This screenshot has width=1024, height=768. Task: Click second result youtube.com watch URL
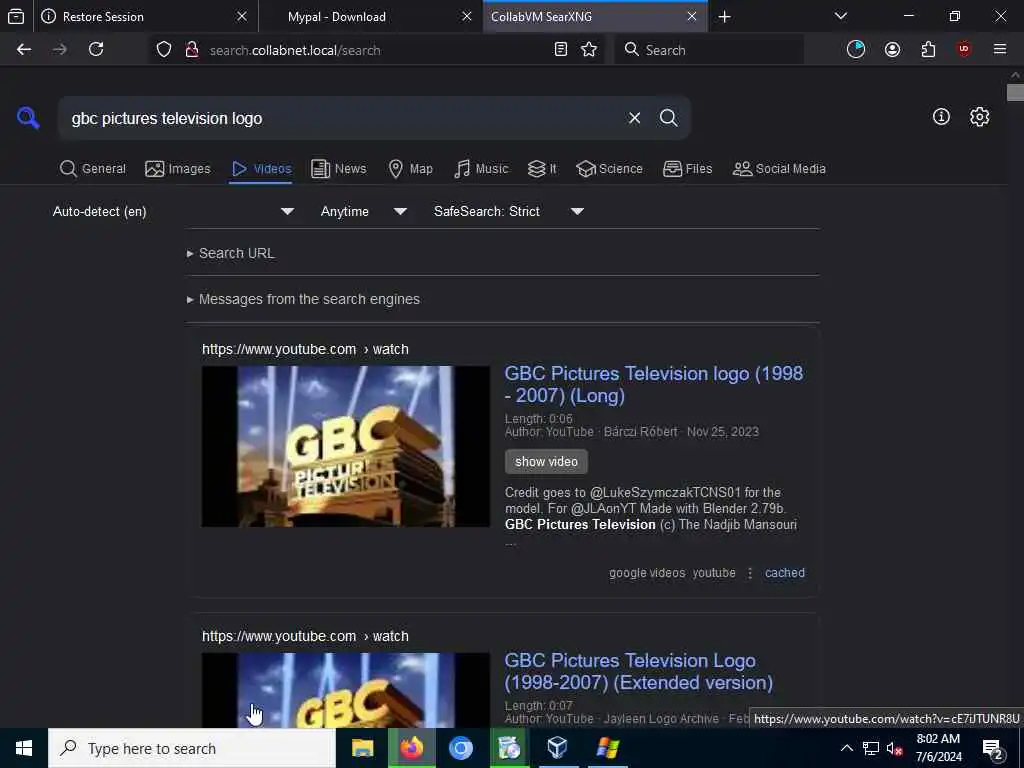[305, 637]
